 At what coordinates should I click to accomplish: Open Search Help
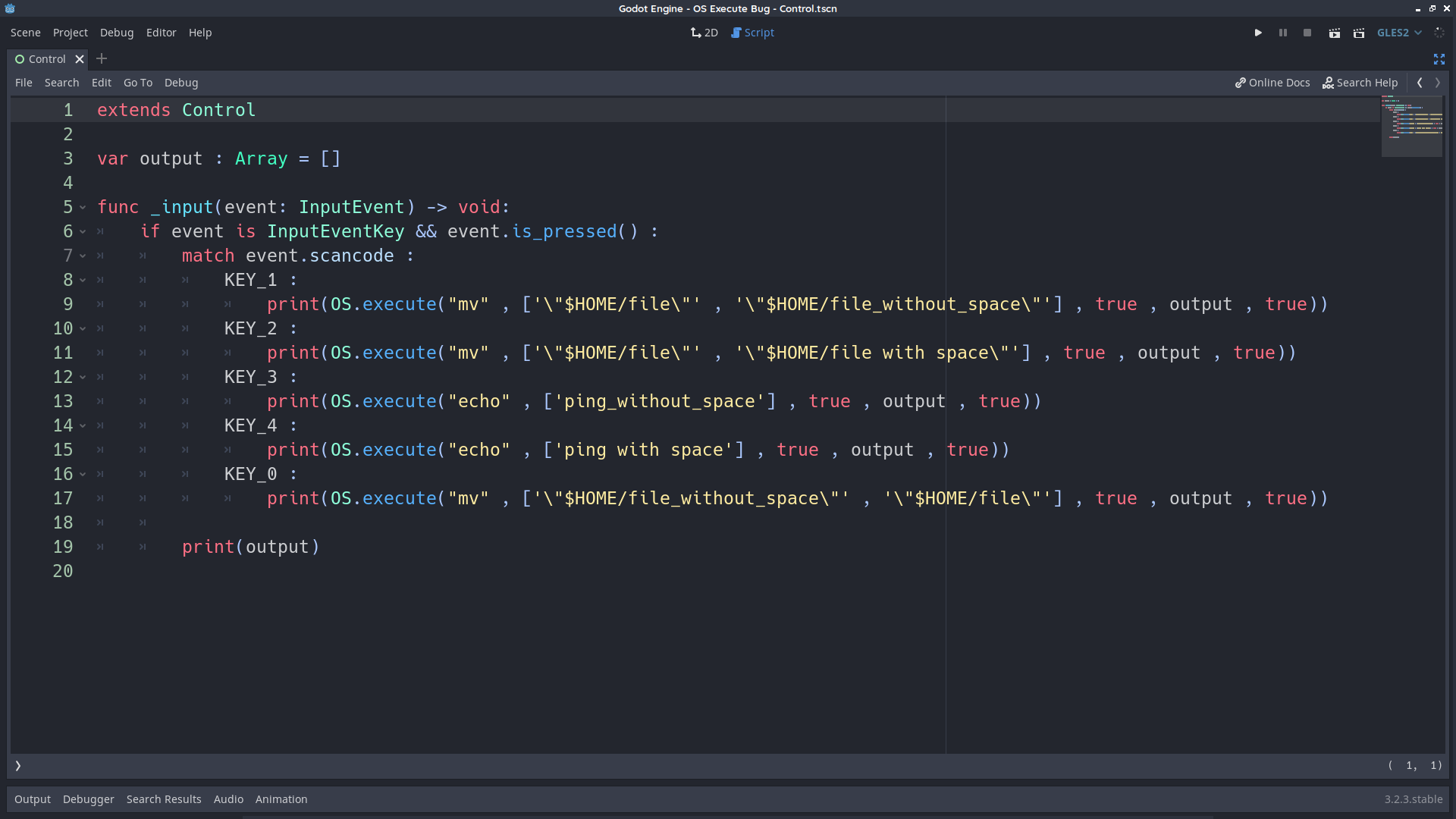coord(1360,83)
